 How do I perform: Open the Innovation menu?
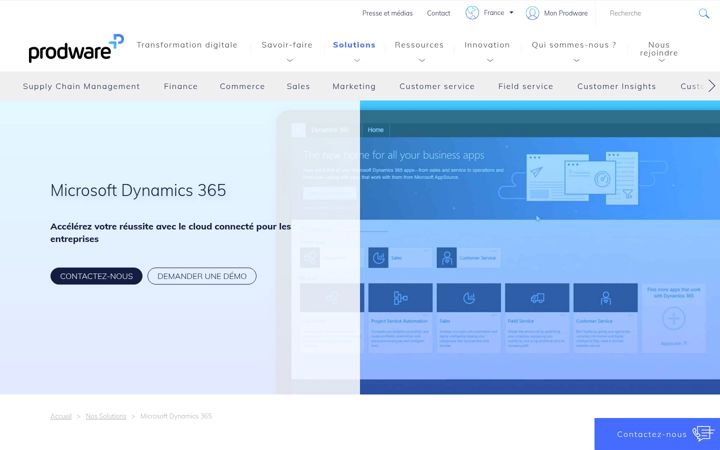(487, 45)
